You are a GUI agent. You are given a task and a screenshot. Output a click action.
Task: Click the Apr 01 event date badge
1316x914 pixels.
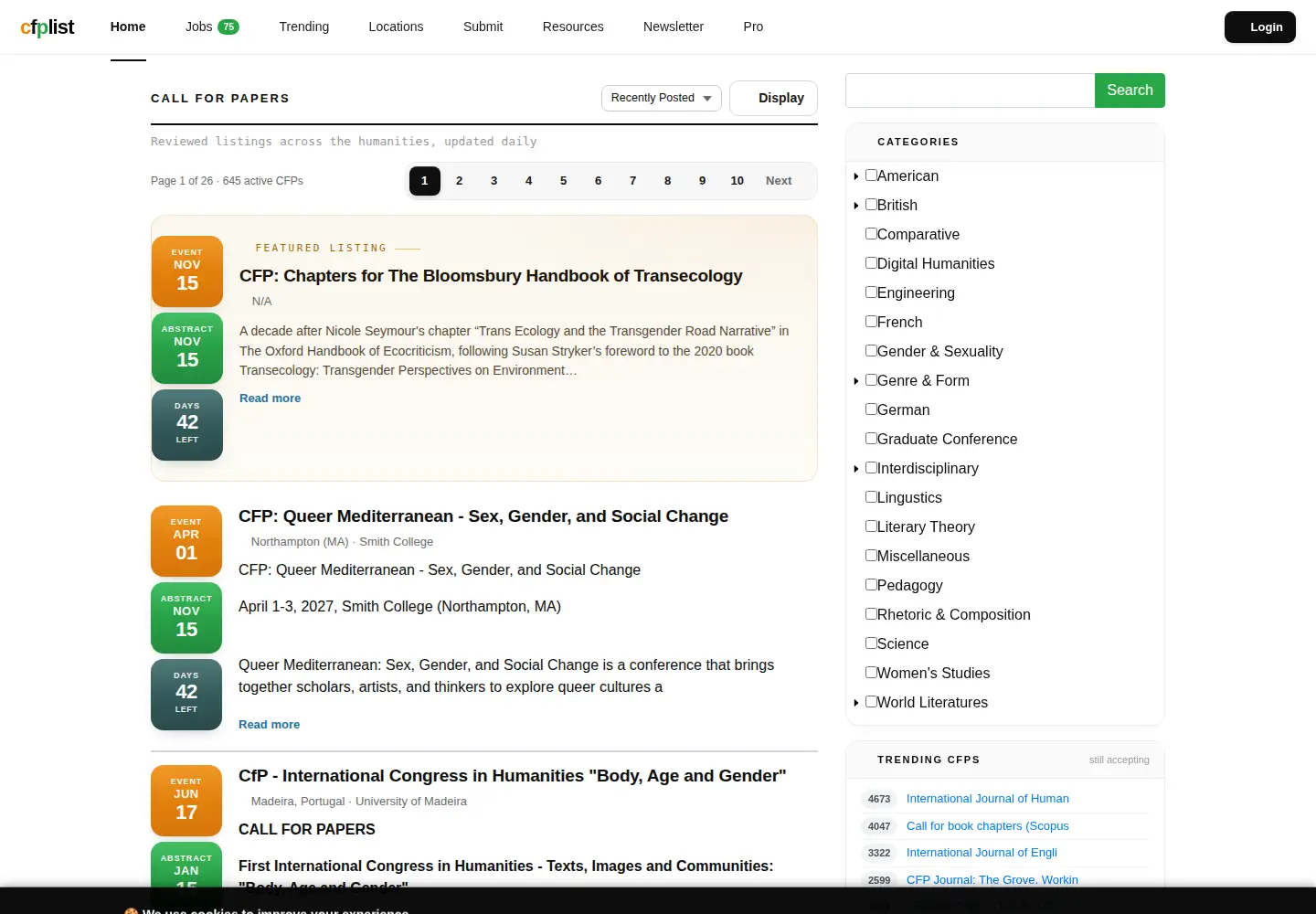coord(186,541)
